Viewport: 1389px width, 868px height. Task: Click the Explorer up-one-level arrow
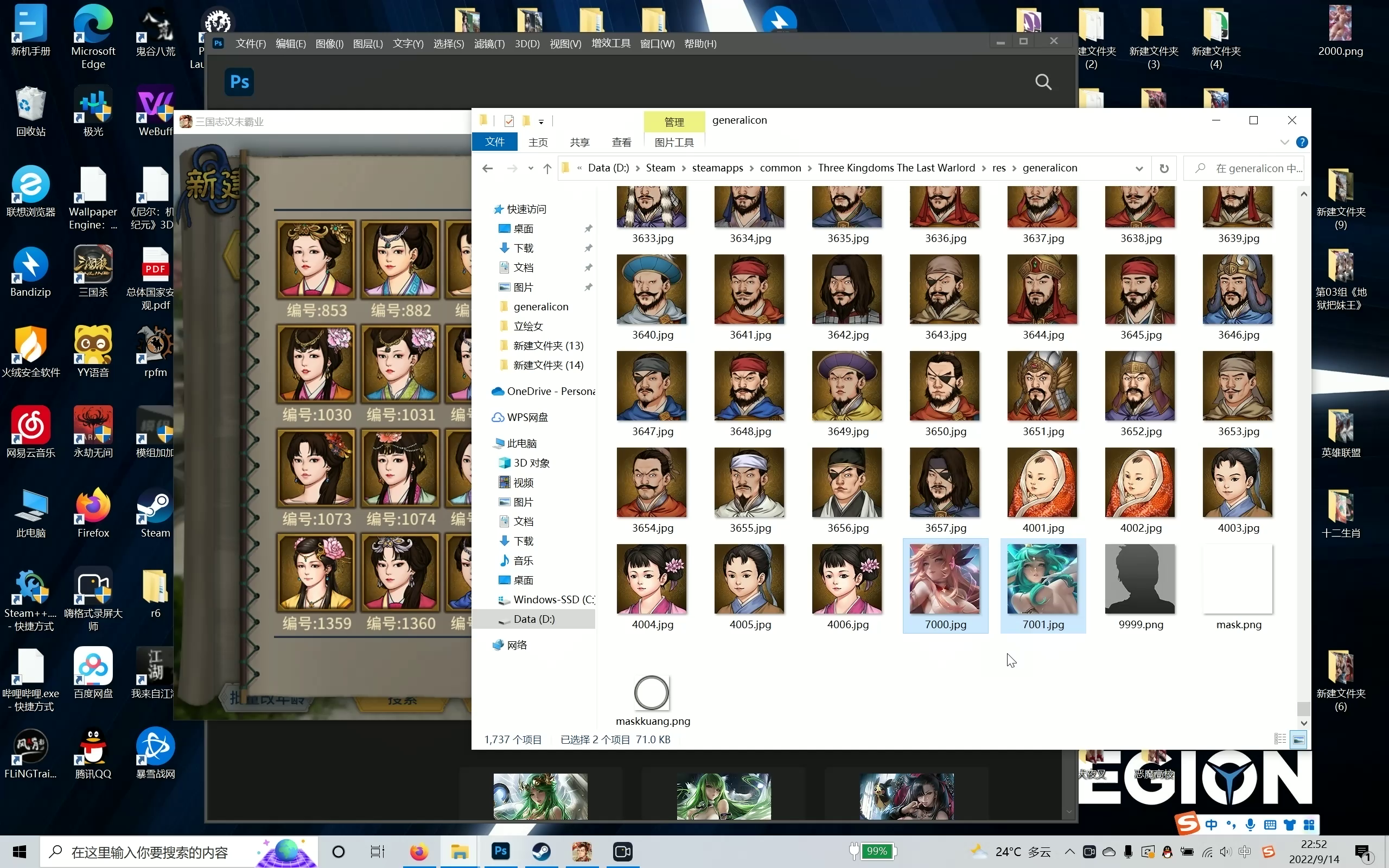547,168
